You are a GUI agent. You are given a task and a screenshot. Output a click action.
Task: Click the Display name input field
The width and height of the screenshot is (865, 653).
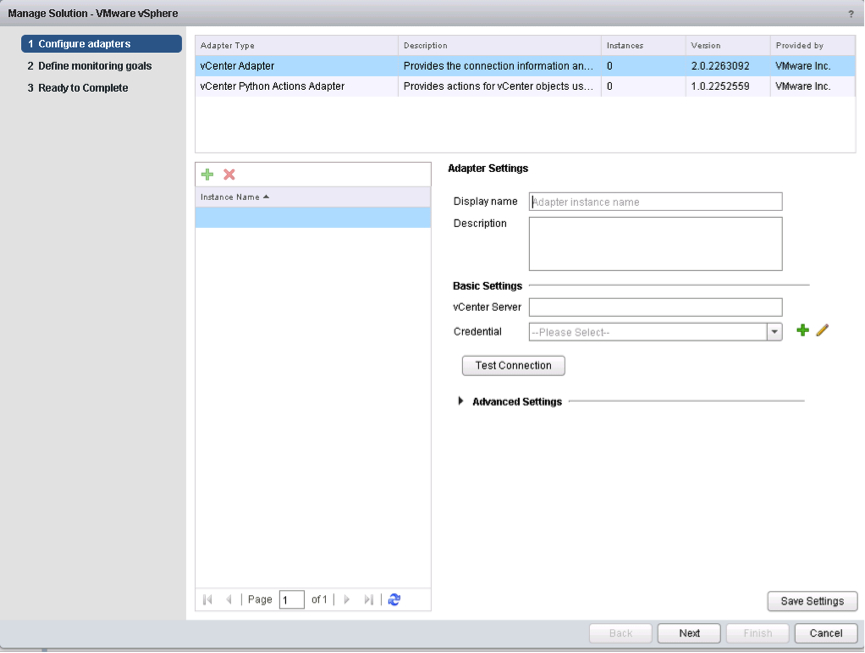[x=655, y=202]
